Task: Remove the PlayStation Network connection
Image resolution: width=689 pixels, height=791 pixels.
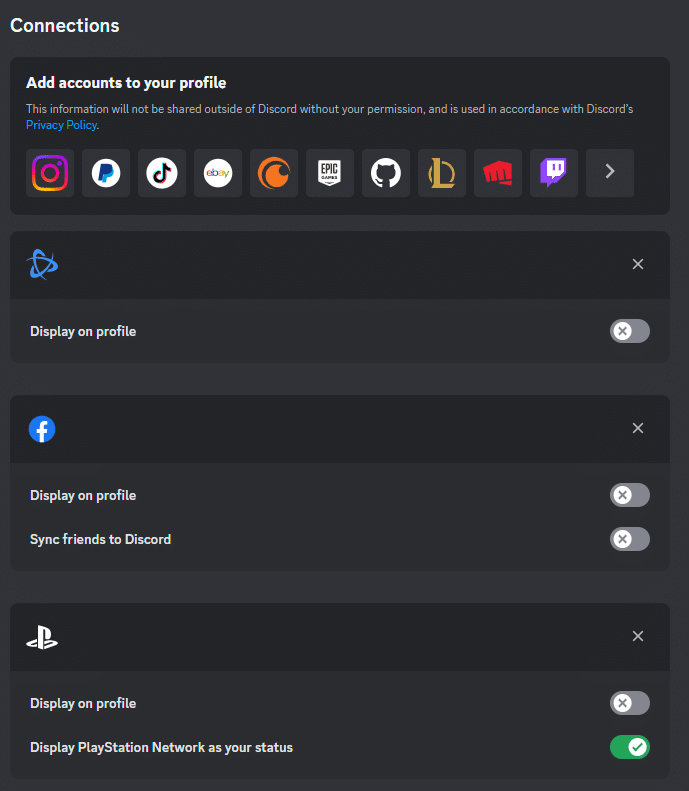Action: (638, 636)
